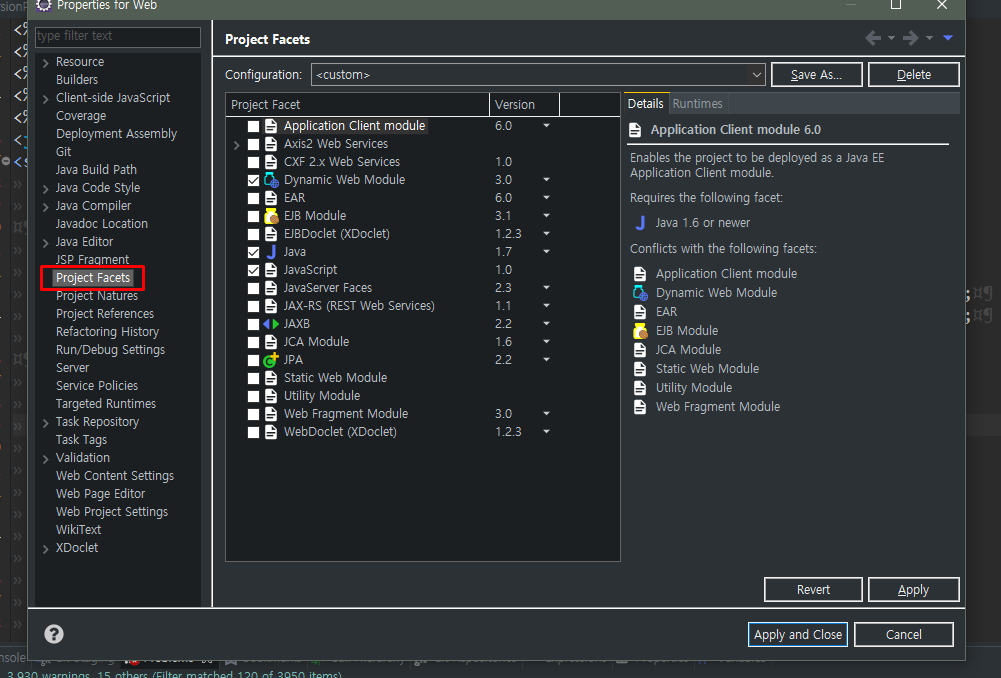Click the JavaServer Faces facet icon
The height and width of the screenshot is (678, 1001).
pos(271,287)
